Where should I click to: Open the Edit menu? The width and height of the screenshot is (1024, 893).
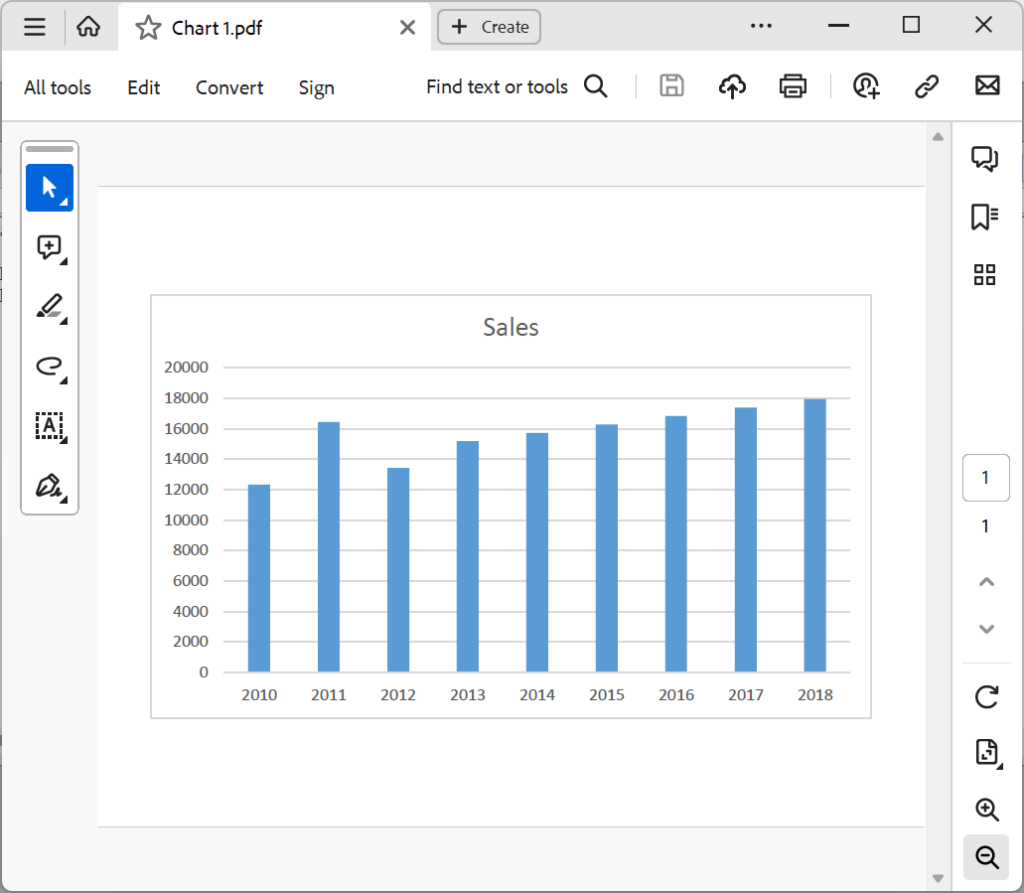142,88
